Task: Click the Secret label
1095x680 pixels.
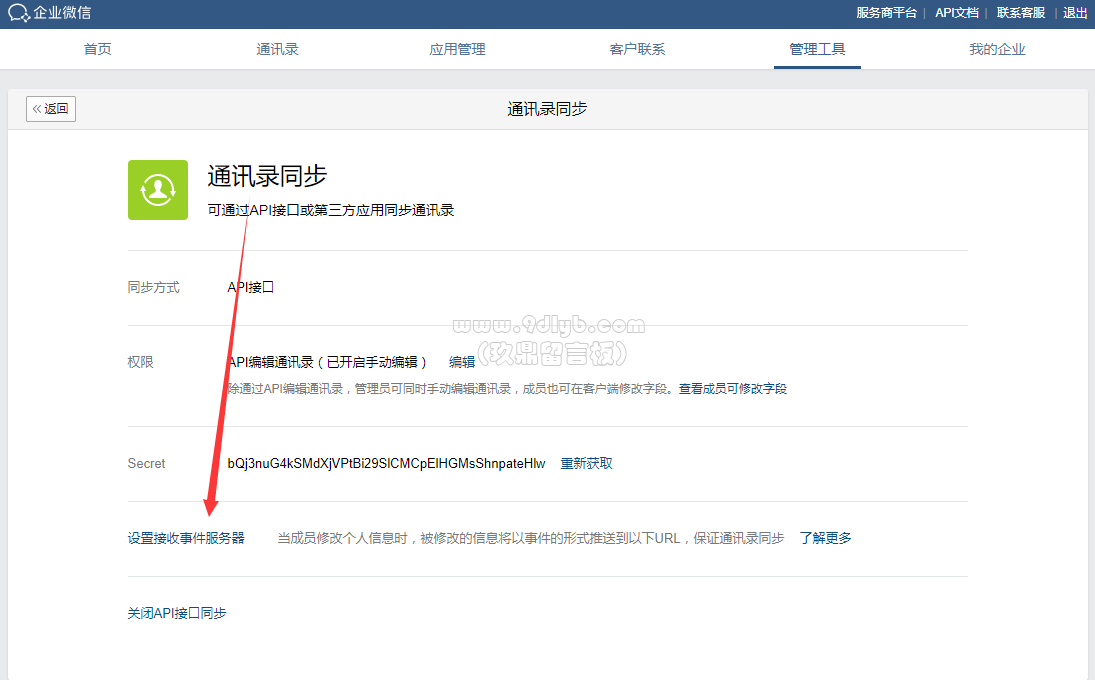Action: 147,464
